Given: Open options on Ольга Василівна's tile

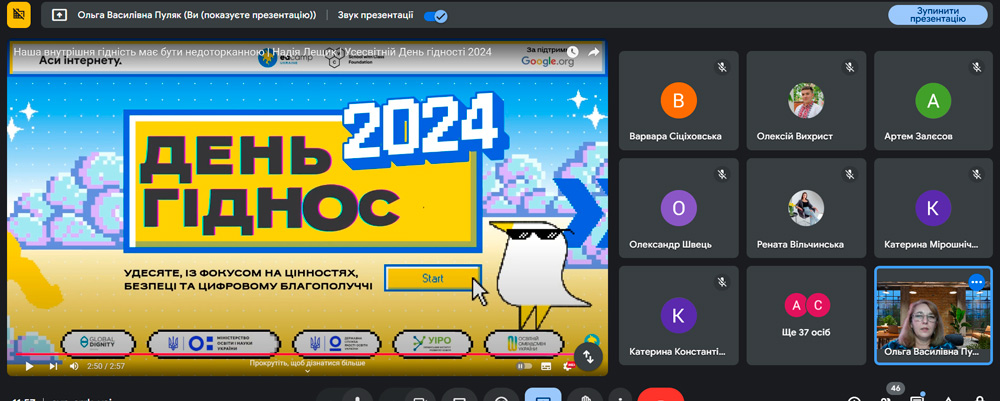Looking at the screenshot, I should pyautogui.click(x=976, y=282).
